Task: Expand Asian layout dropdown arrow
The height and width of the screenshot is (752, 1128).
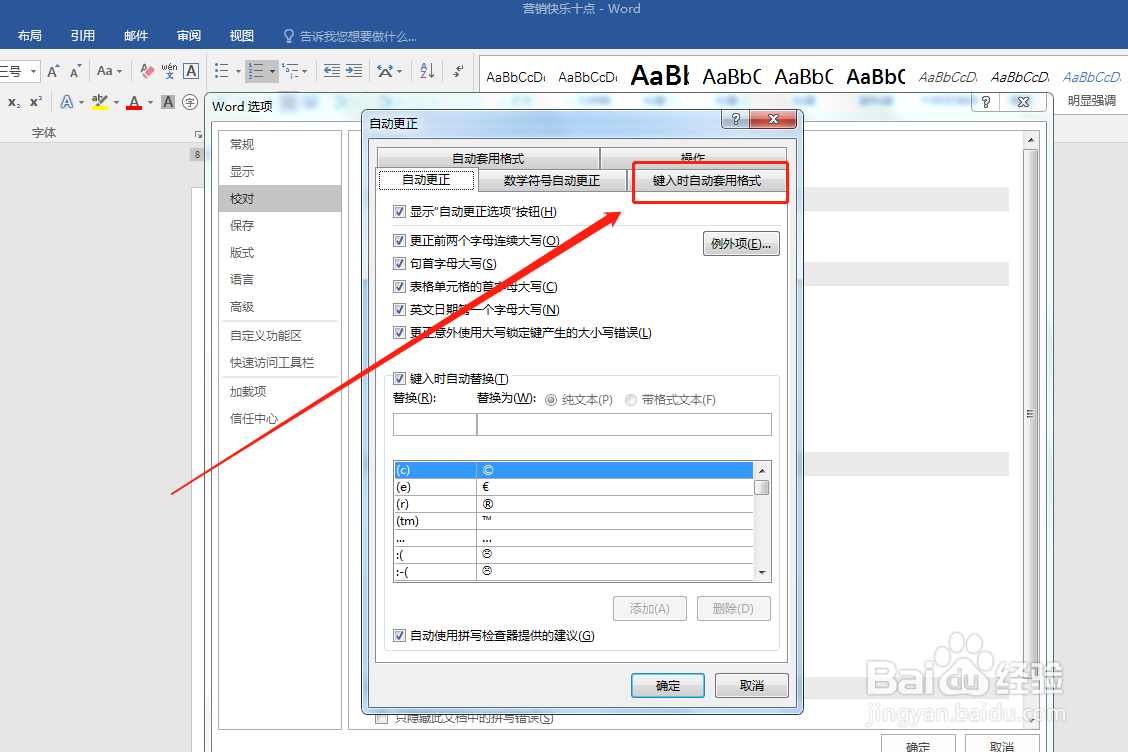Action: [x=399, y=71]
